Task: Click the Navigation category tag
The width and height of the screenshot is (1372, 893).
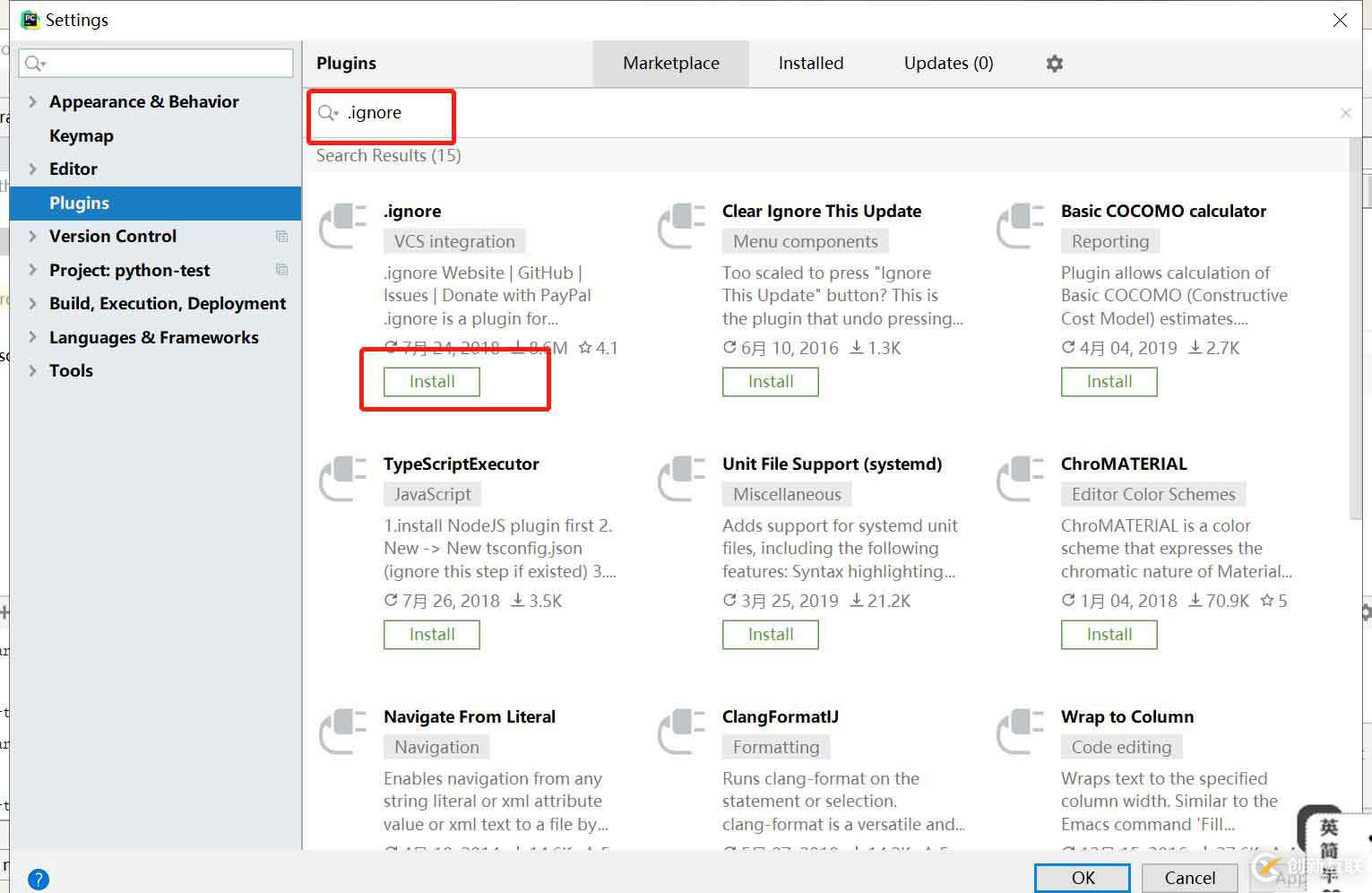Action: pos(436,747)
